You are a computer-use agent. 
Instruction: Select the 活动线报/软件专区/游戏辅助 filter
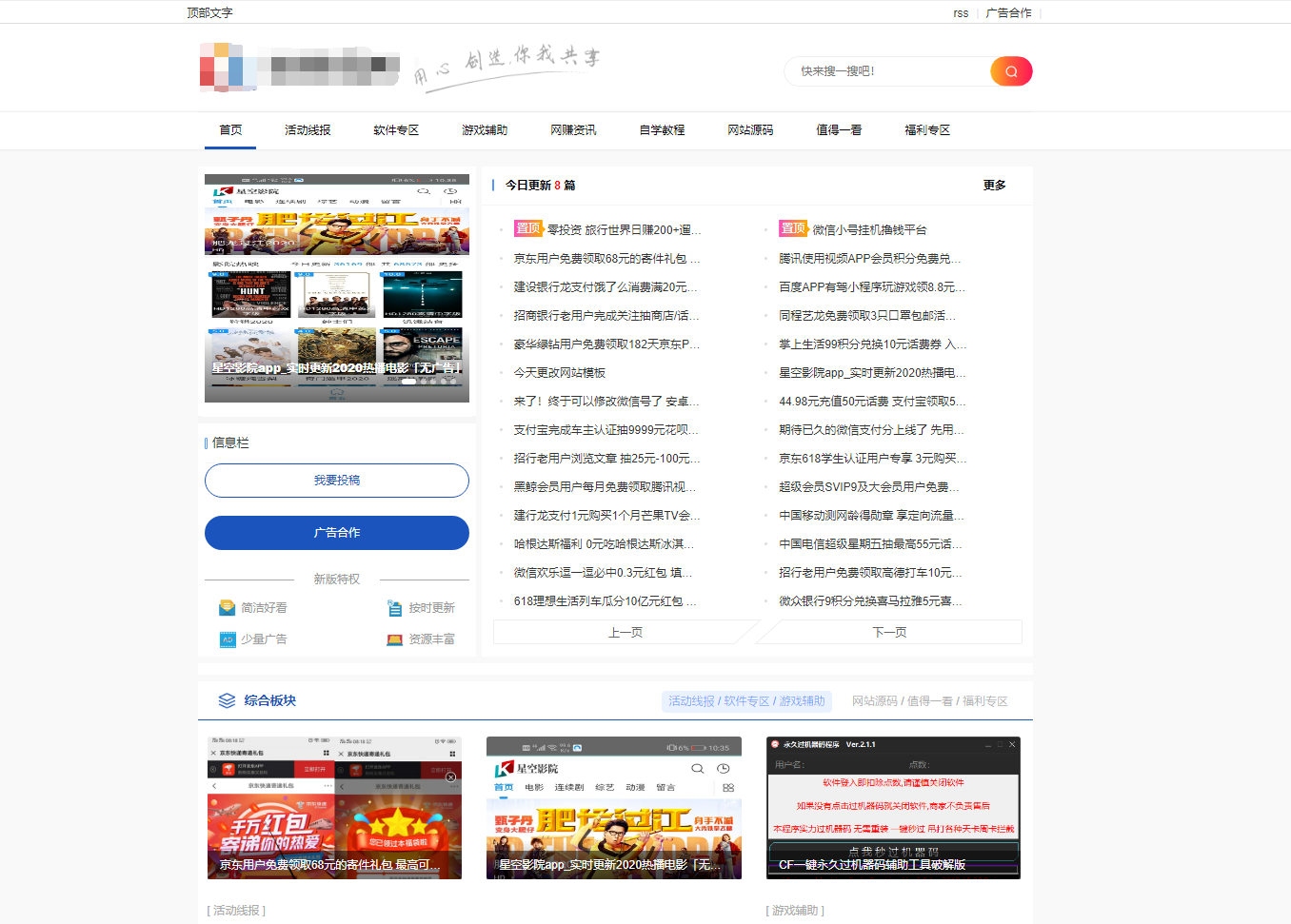click(x=747, y=700)
